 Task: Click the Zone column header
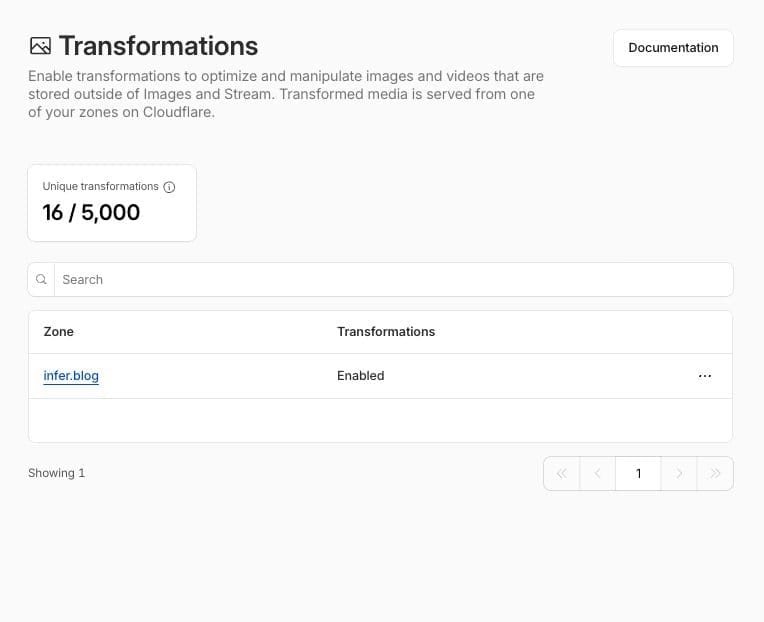(58, 332)
